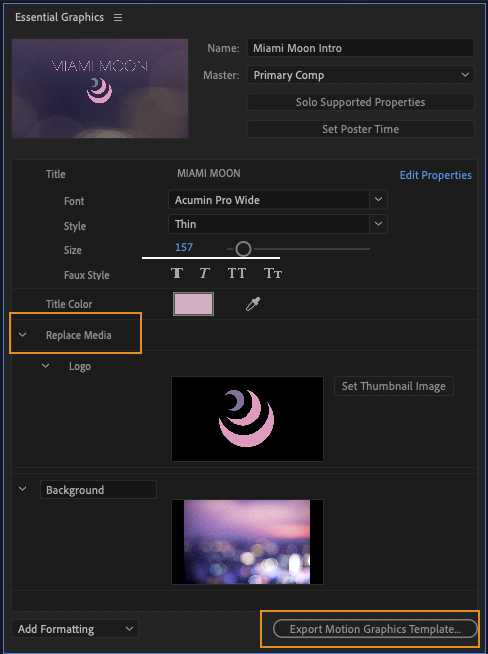The height and width of the screenshot is (654, 488).
Task: Collapse the Logo section chevron
Action: (45, 366)
